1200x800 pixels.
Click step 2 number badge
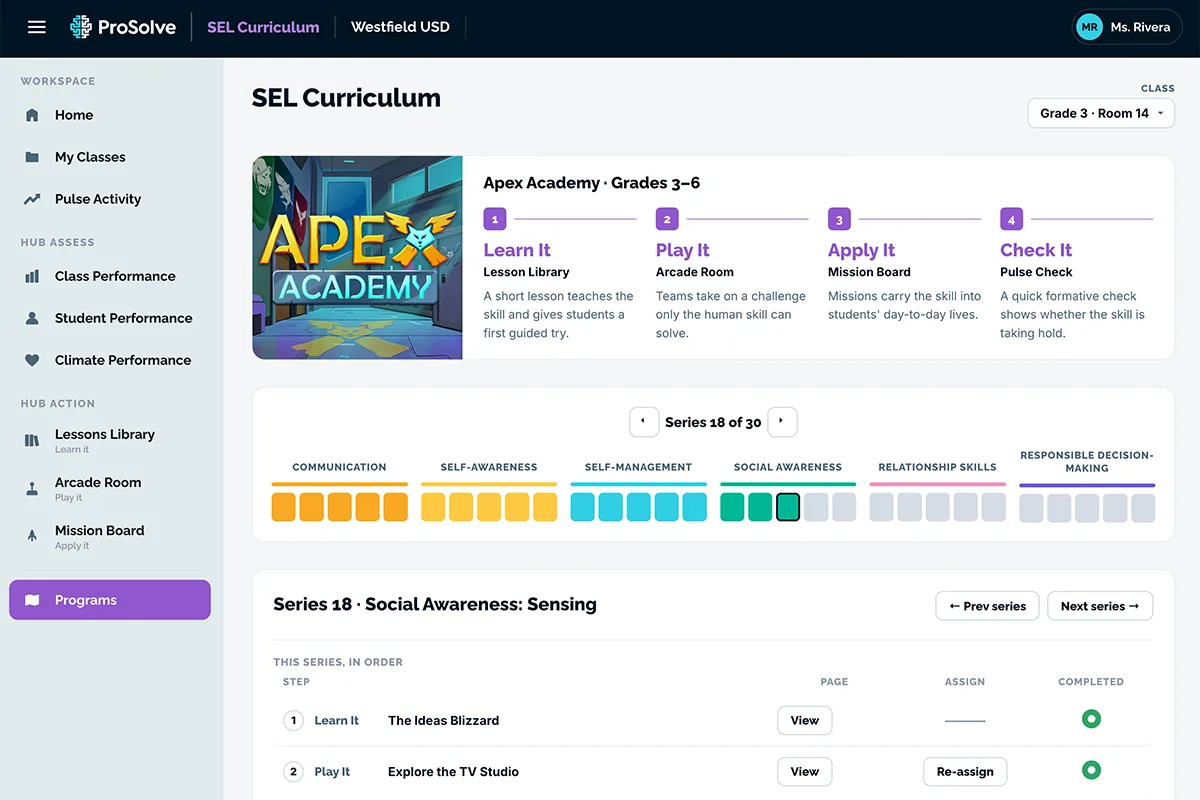click(667, 219)
